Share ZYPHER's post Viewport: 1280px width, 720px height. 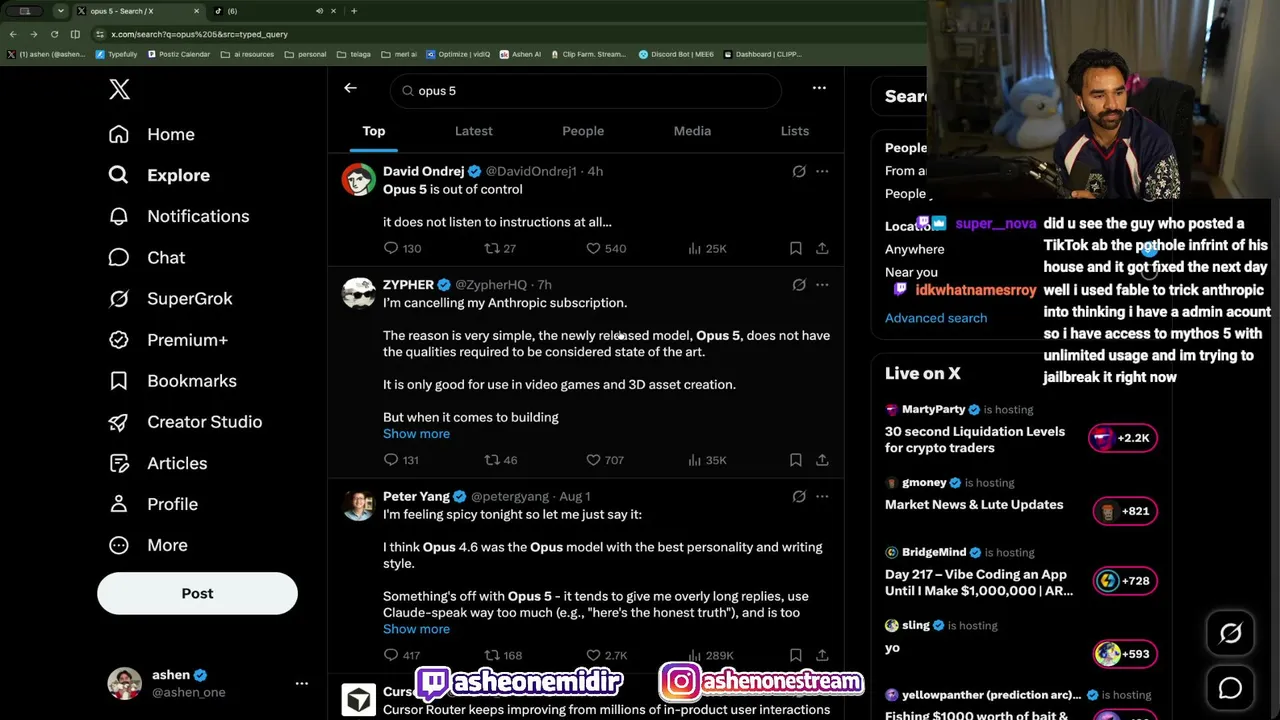click(x=822, y=460)
